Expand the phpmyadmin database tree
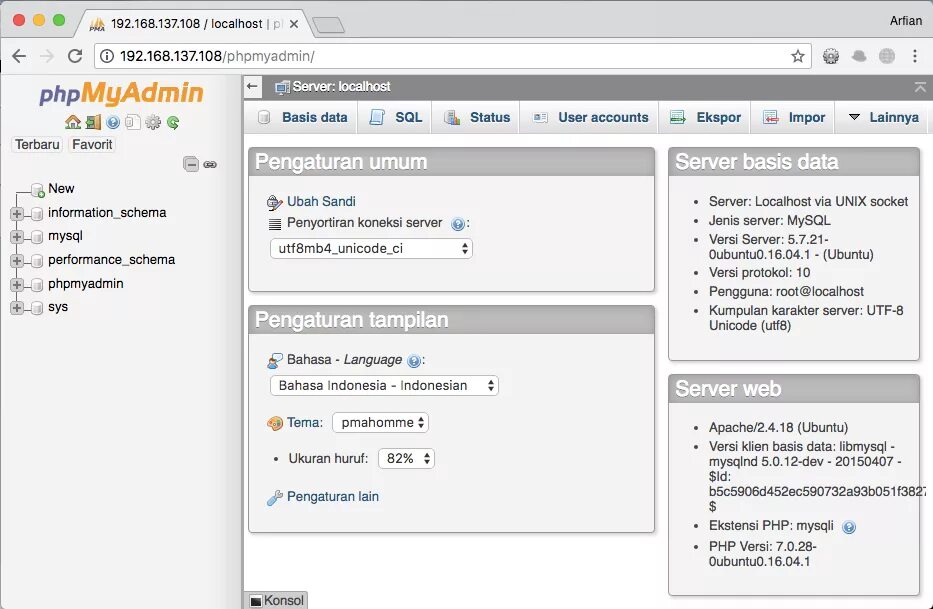 [17, 284]
